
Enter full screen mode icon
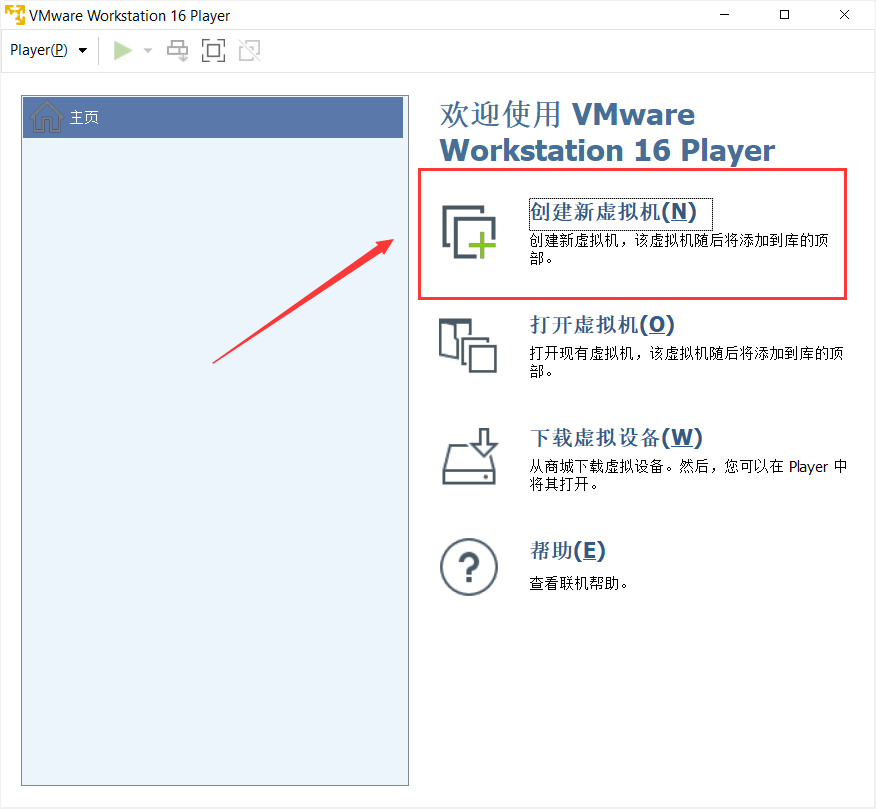[x=213, y=50]
